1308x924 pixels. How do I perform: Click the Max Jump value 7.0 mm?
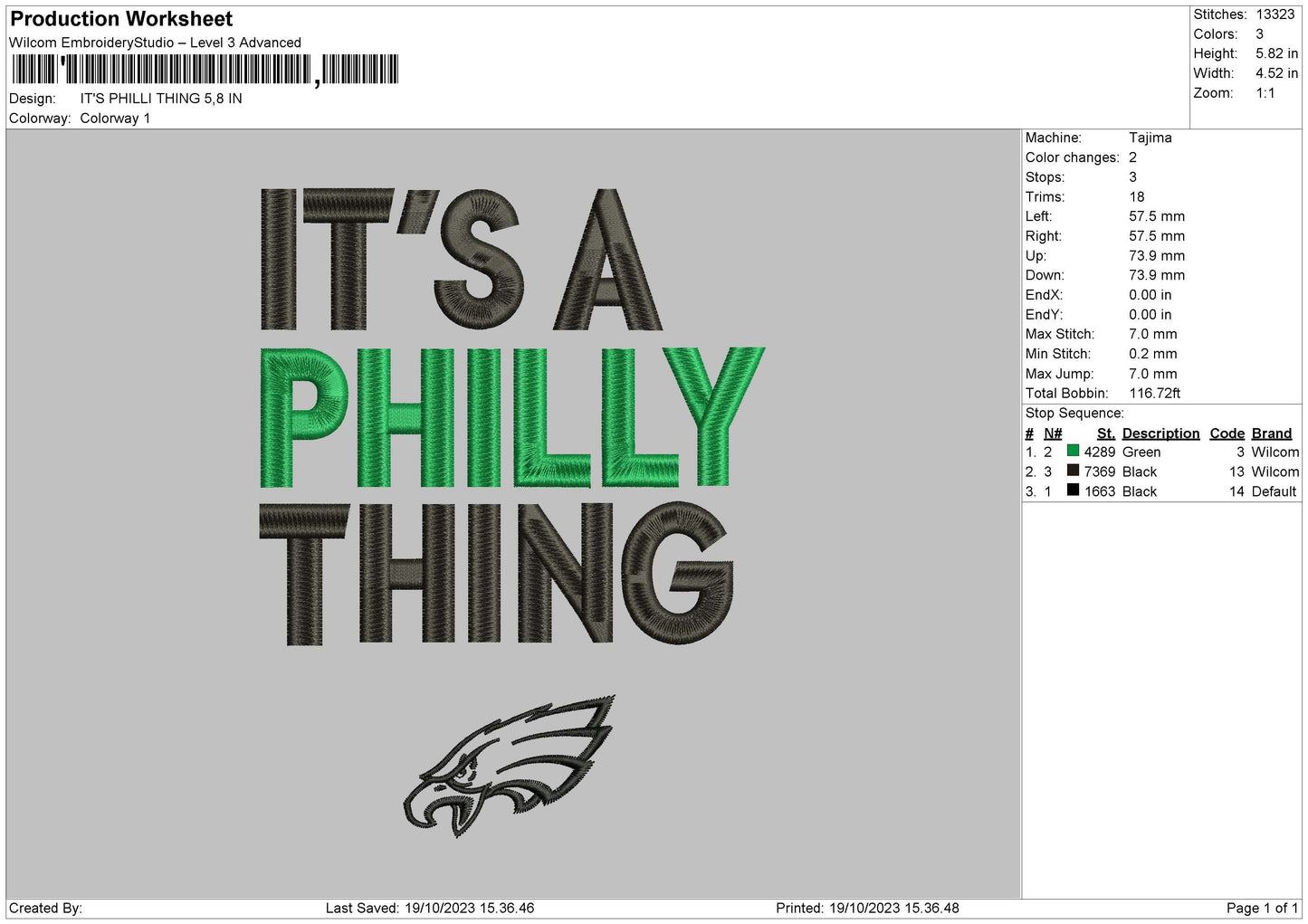pyautogui.click(x=1152, y=374)
